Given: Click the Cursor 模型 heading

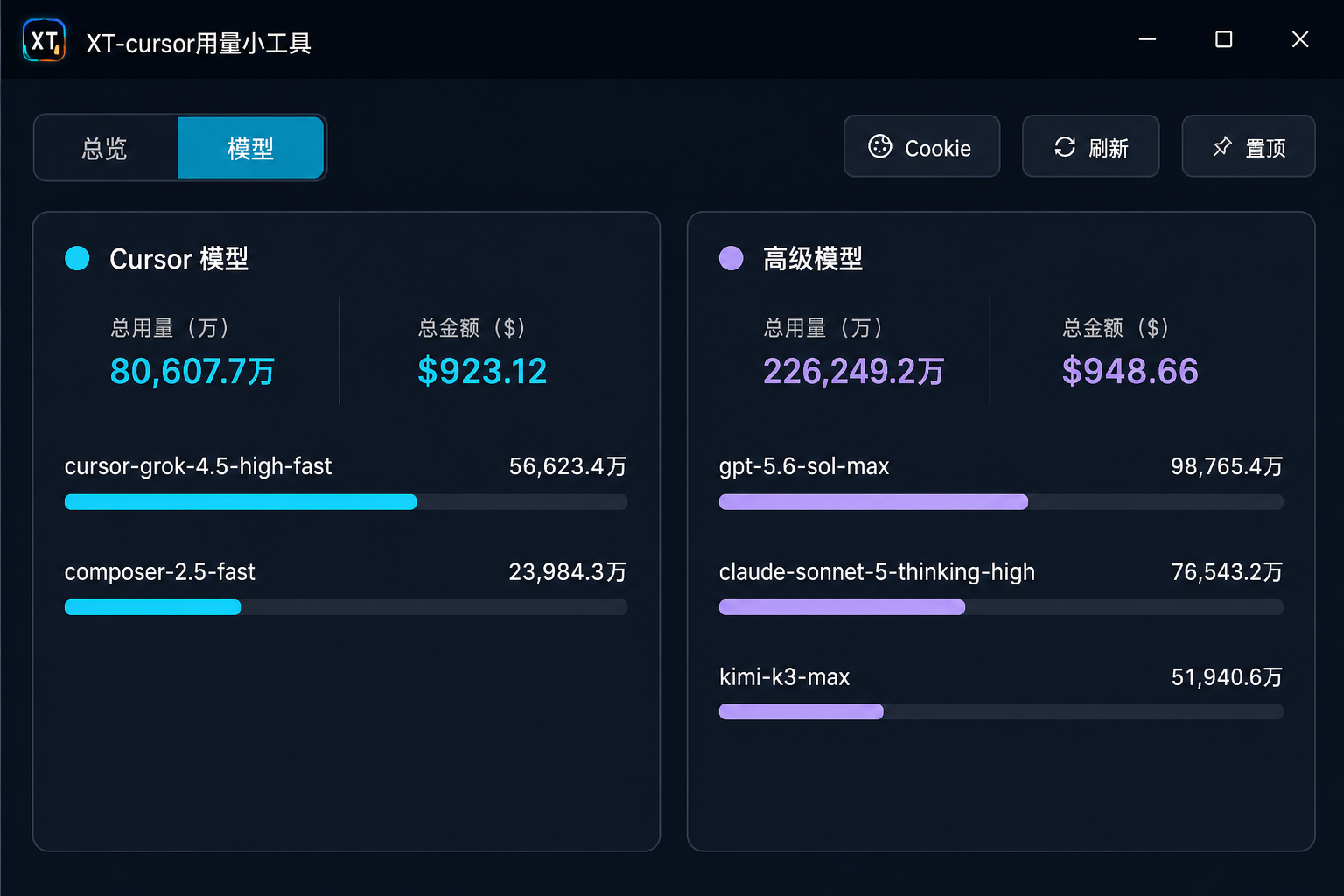Looking at the screenshot, I should [x=178, y=259].
